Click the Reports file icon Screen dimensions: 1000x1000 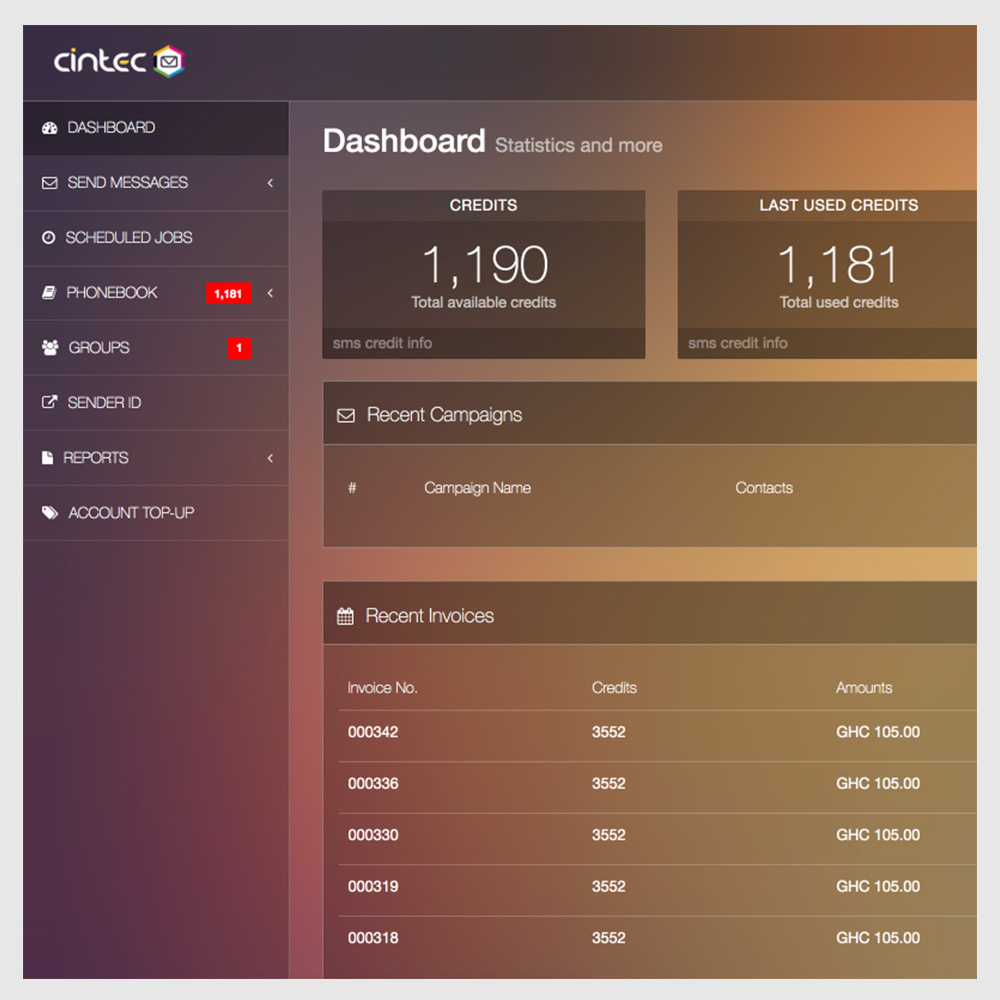pos(47,458)
